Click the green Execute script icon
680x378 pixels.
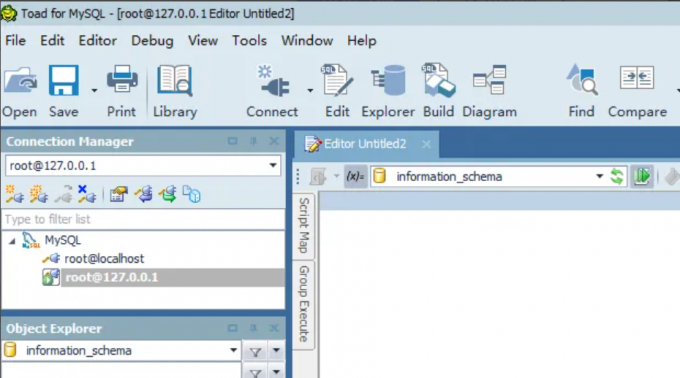point(642,176)
